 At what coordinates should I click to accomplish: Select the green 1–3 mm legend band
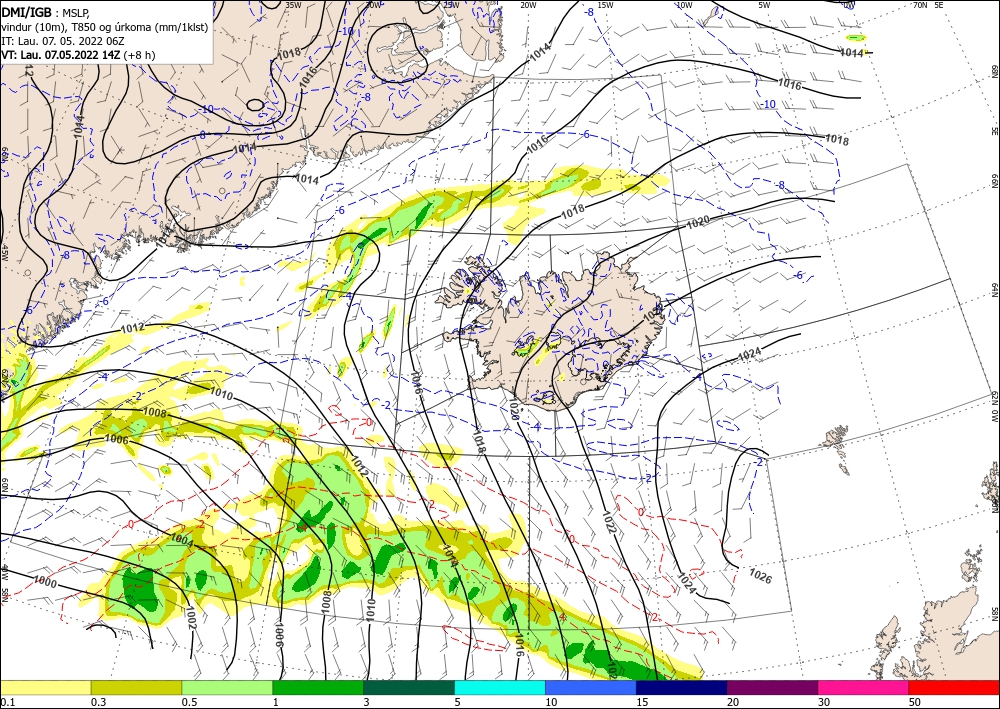tap(318, 687)
